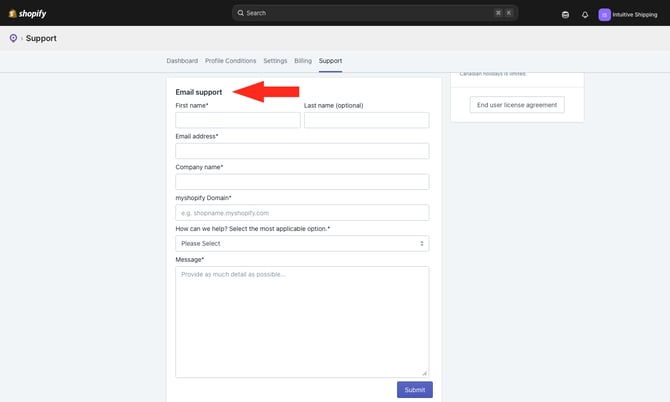Screen dimensions: 670x402
Task: Open the notifications bell icon
Action: click(585, 15)
